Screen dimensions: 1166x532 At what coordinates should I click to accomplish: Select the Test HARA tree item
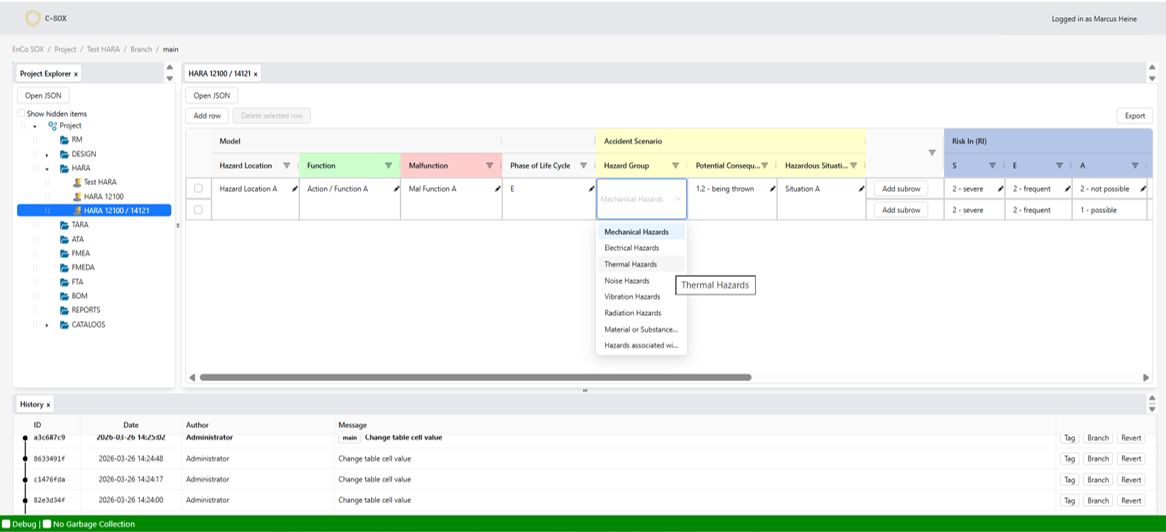click(99, 183)
